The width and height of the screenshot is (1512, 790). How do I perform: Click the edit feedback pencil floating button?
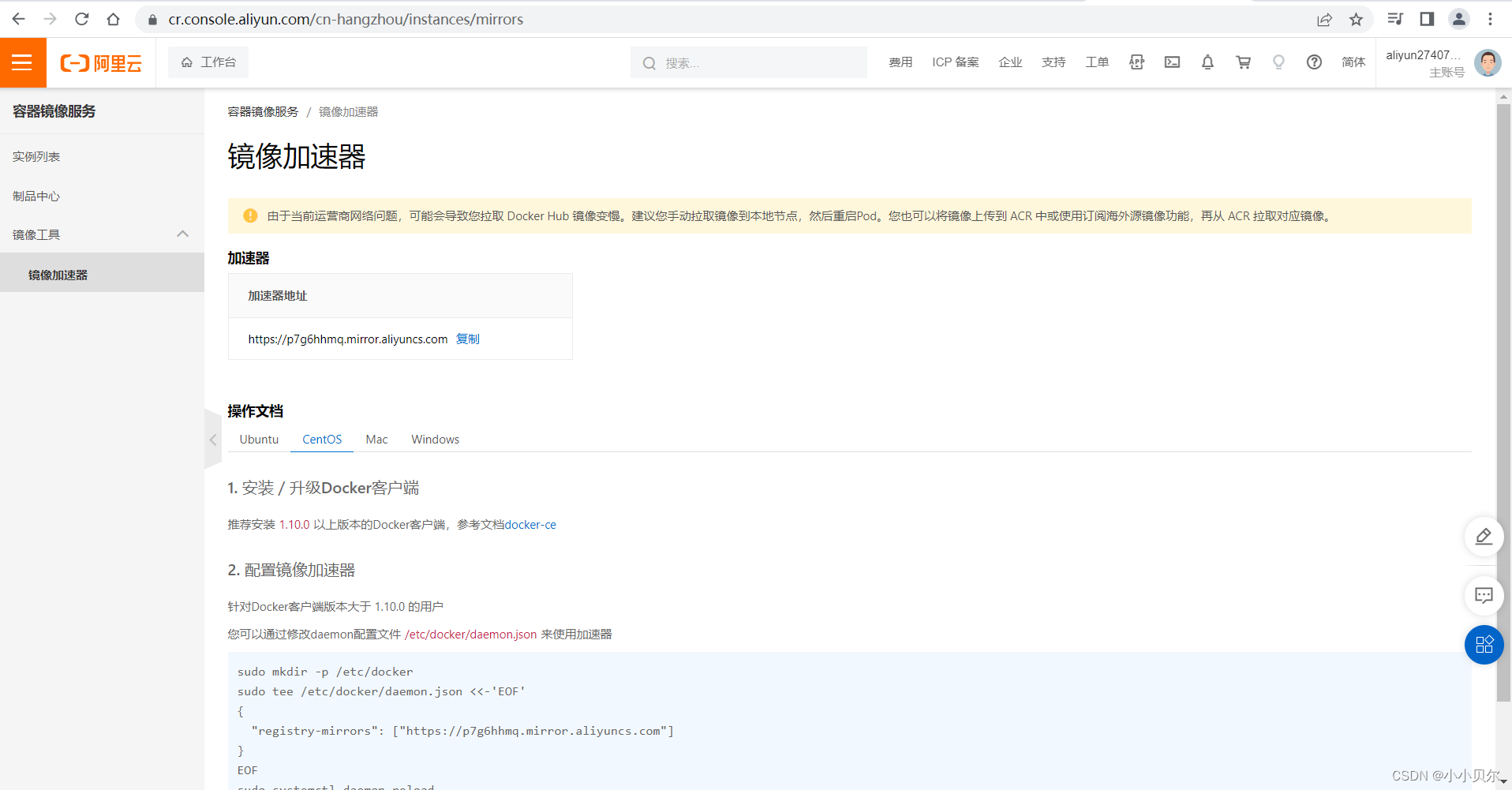click(x=1484, y=537)
